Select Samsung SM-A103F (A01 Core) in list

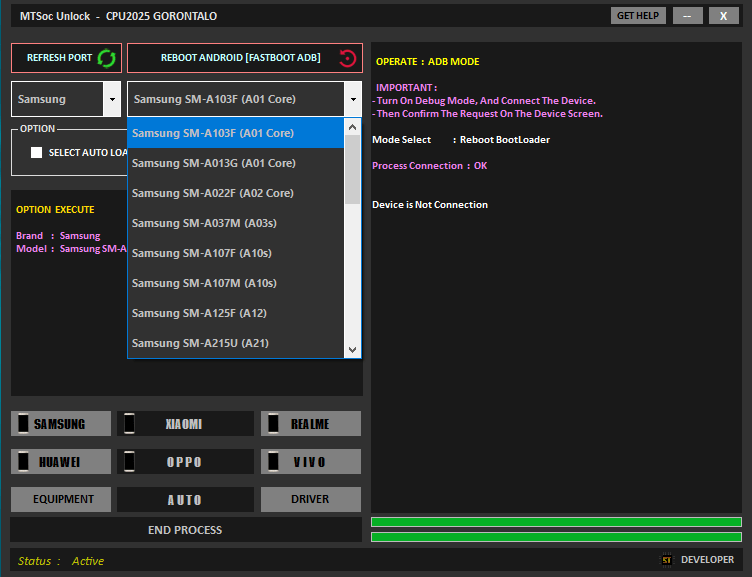click(x=235, y=133)
